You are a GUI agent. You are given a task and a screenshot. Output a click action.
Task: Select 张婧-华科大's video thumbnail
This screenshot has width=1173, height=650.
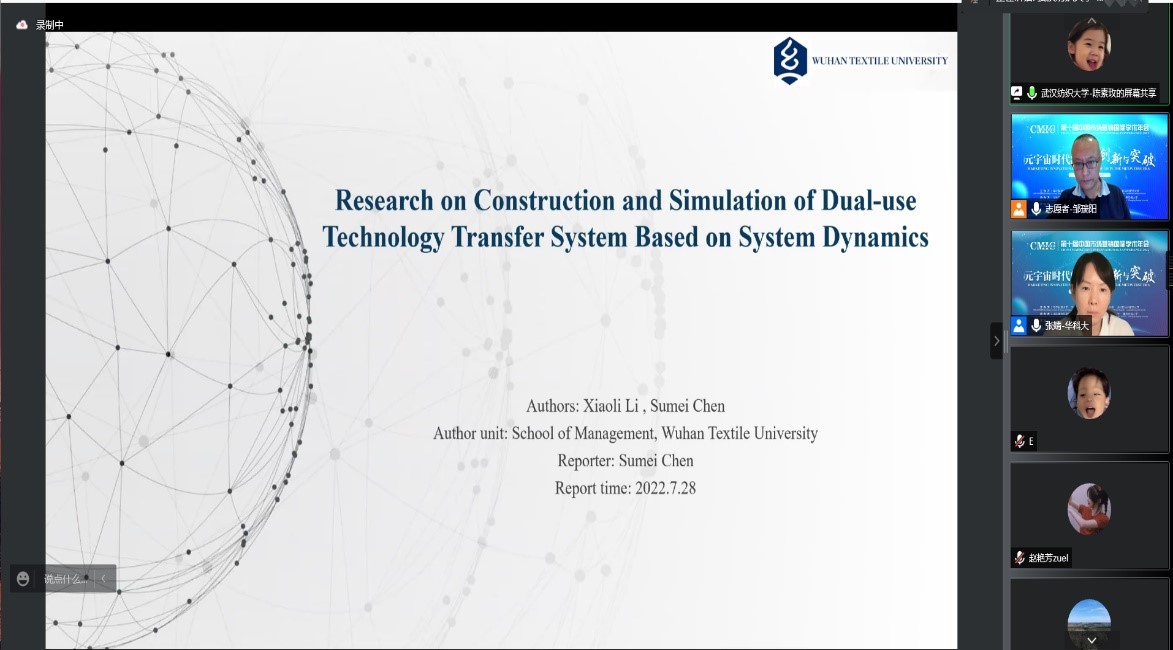point(1089,275)
